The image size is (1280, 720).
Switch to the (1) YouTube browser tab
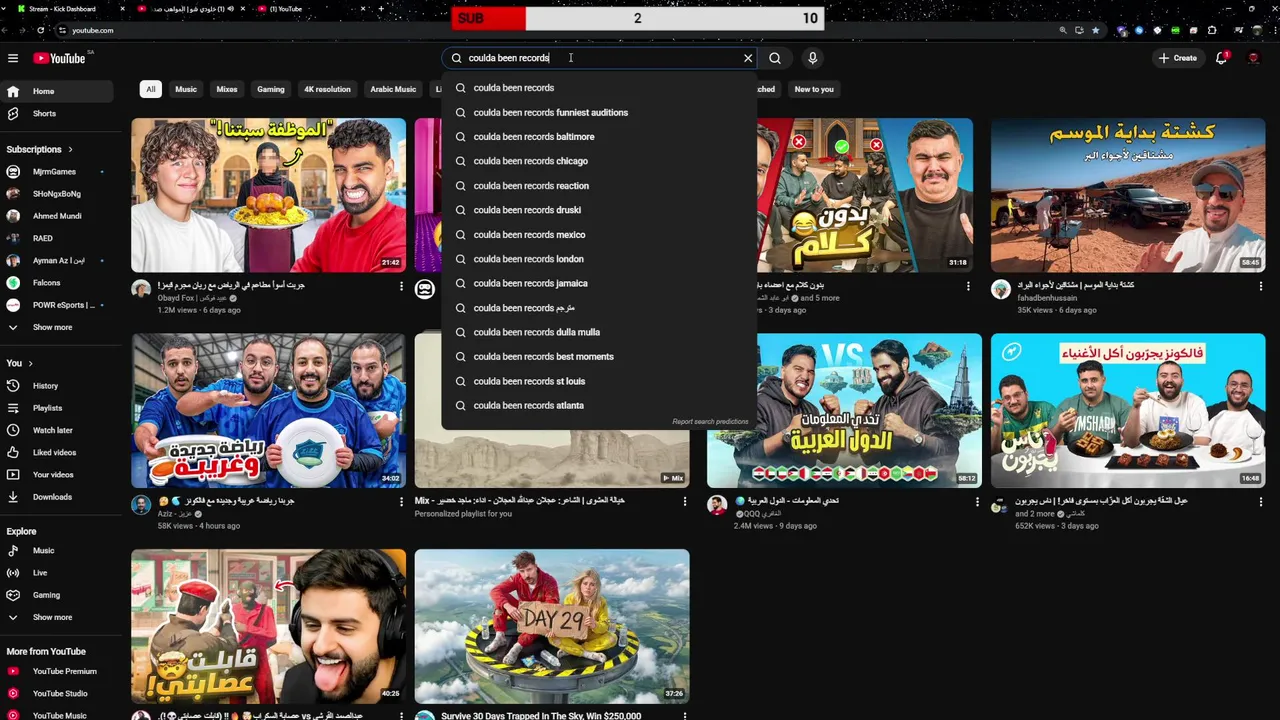click(x=310, y=9)
